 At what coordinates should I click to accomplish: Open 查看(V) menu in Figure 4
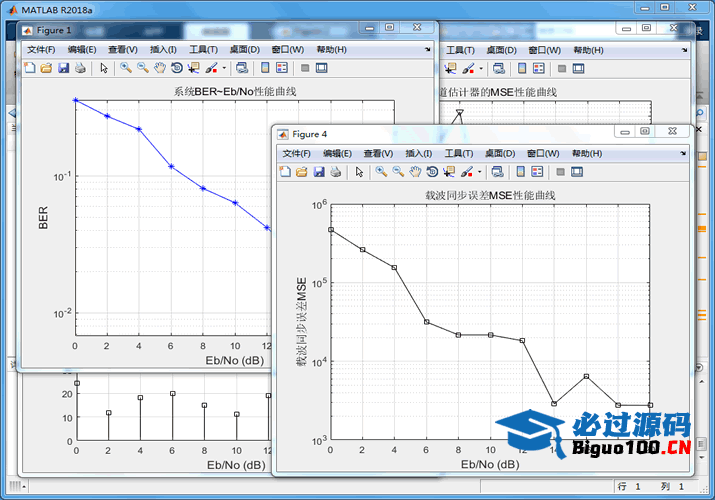(x=378, y=154)
